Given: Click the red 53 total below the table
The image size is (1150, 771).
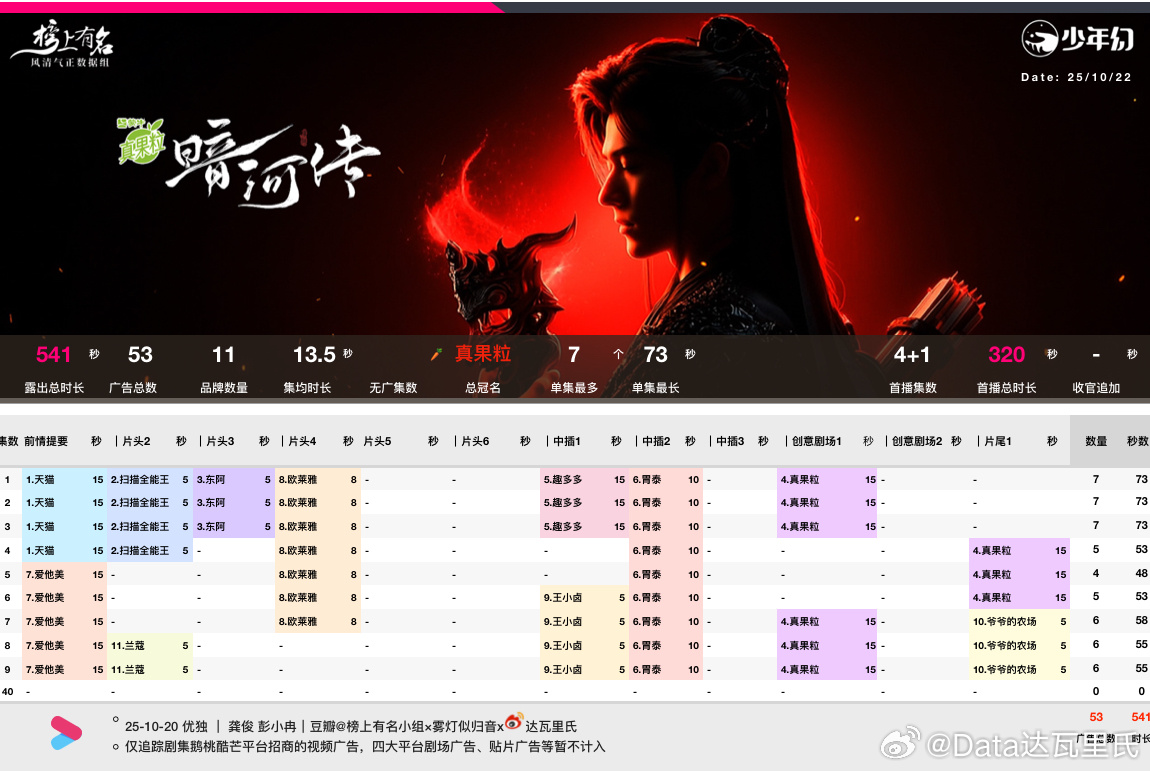Looking at the screenshot, I should point(1096,717).
